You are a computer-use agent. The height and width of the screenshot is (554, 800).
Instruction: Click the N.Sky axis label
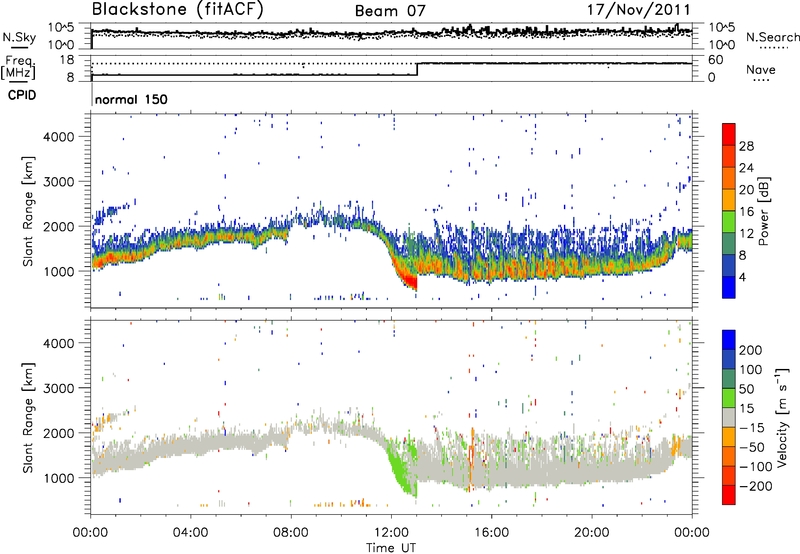[x=19, y=37]
